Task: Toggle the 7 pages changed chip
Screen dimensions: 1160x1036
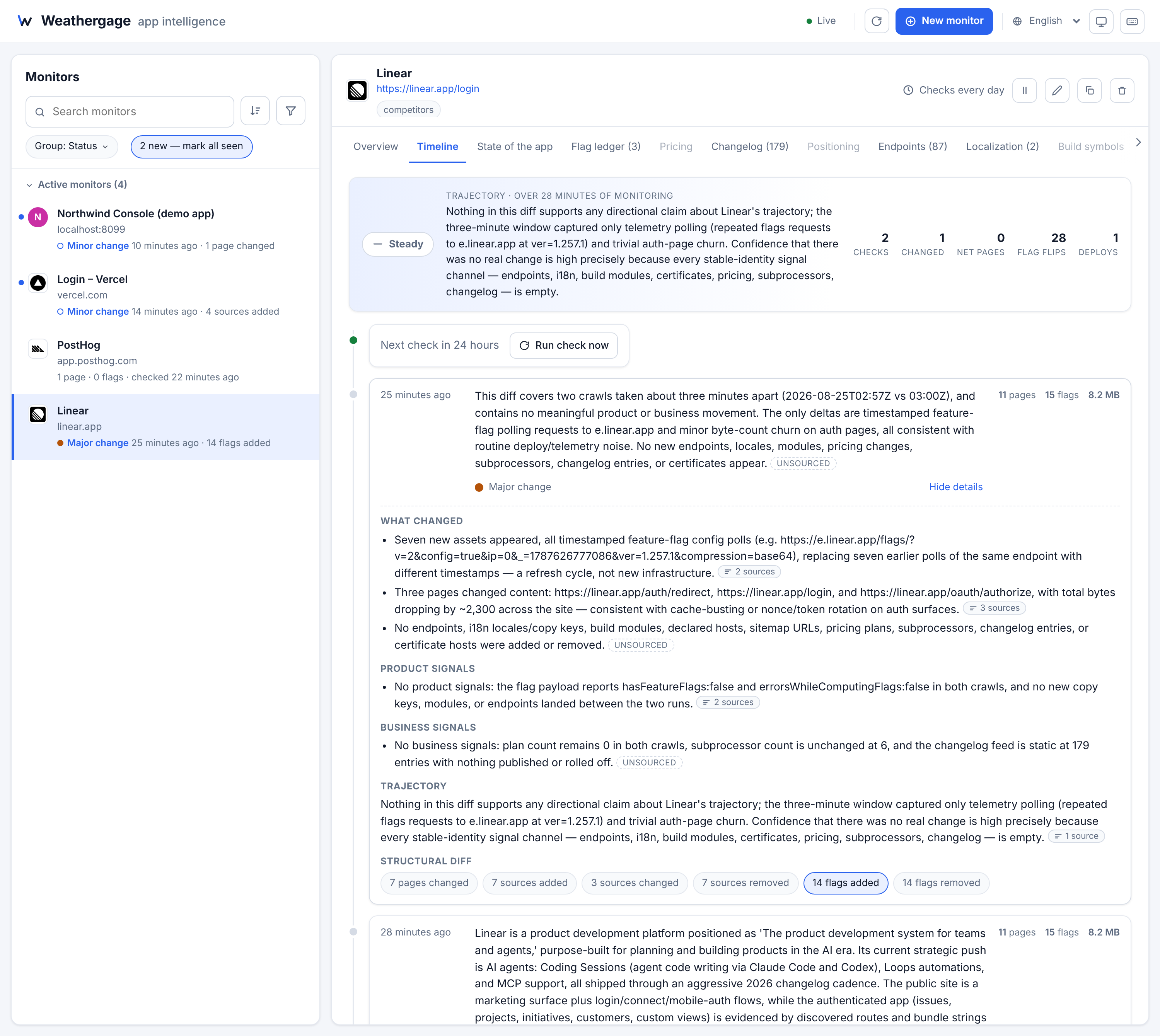Action: click(x=429, y=883)
